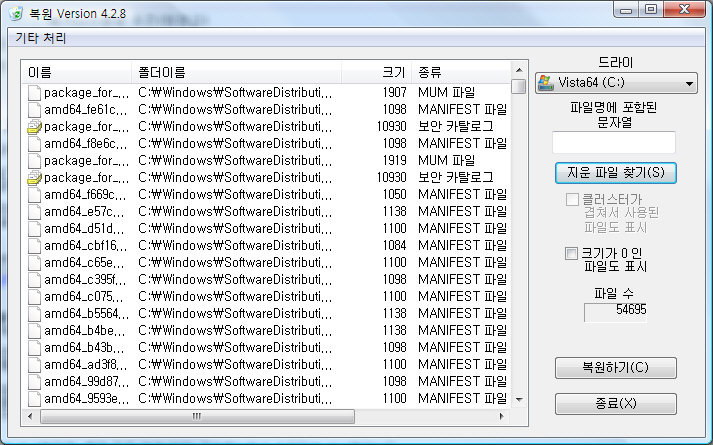Click the file icon beside amd64_b5564
Screen dimensions: 713x445
click(x=35, y=314)
